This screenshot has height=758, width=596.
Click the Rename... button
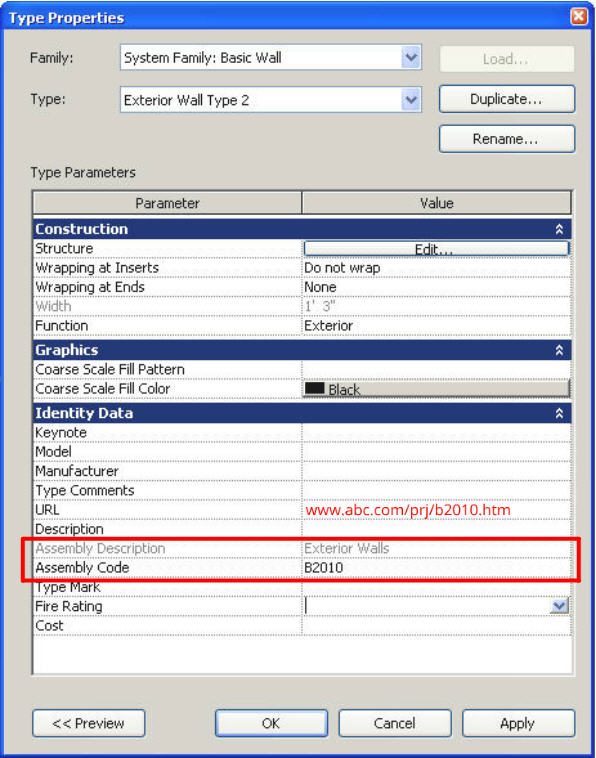point(507,139)
